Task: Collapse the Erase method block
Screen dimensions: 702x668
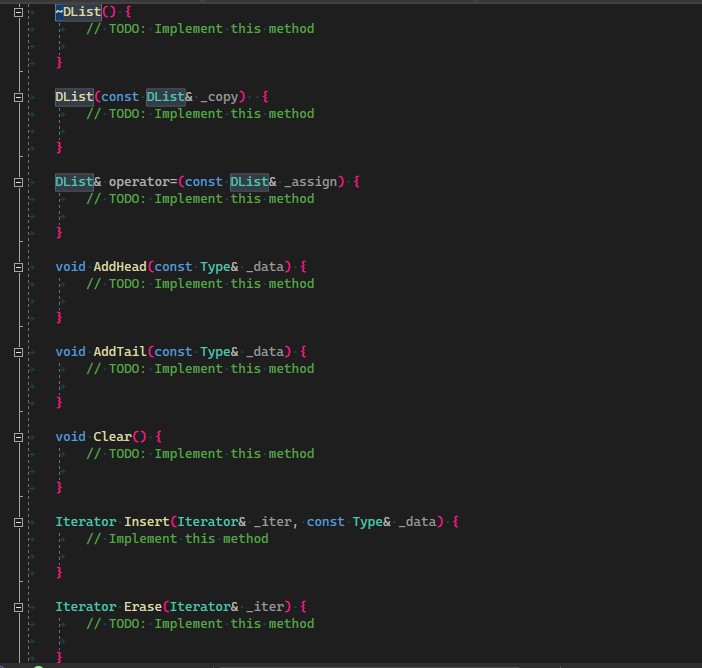Action: [x=18, y=607]
